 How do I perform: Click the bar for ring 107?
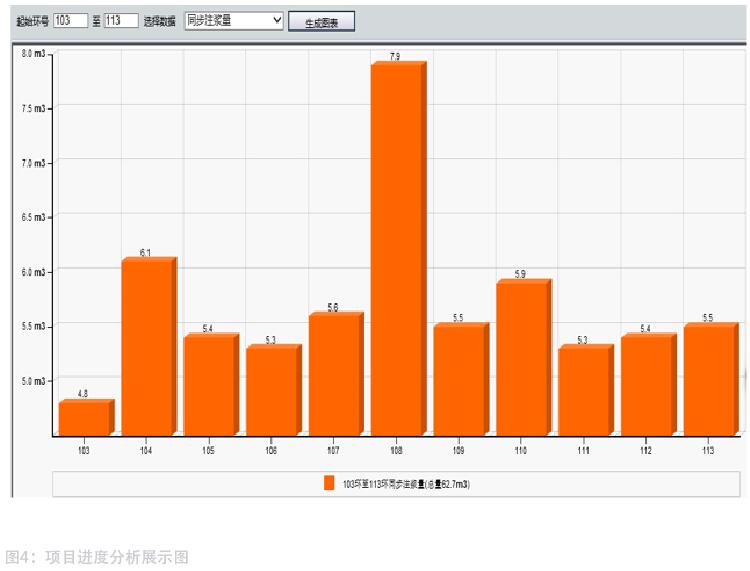pos(333,375)
